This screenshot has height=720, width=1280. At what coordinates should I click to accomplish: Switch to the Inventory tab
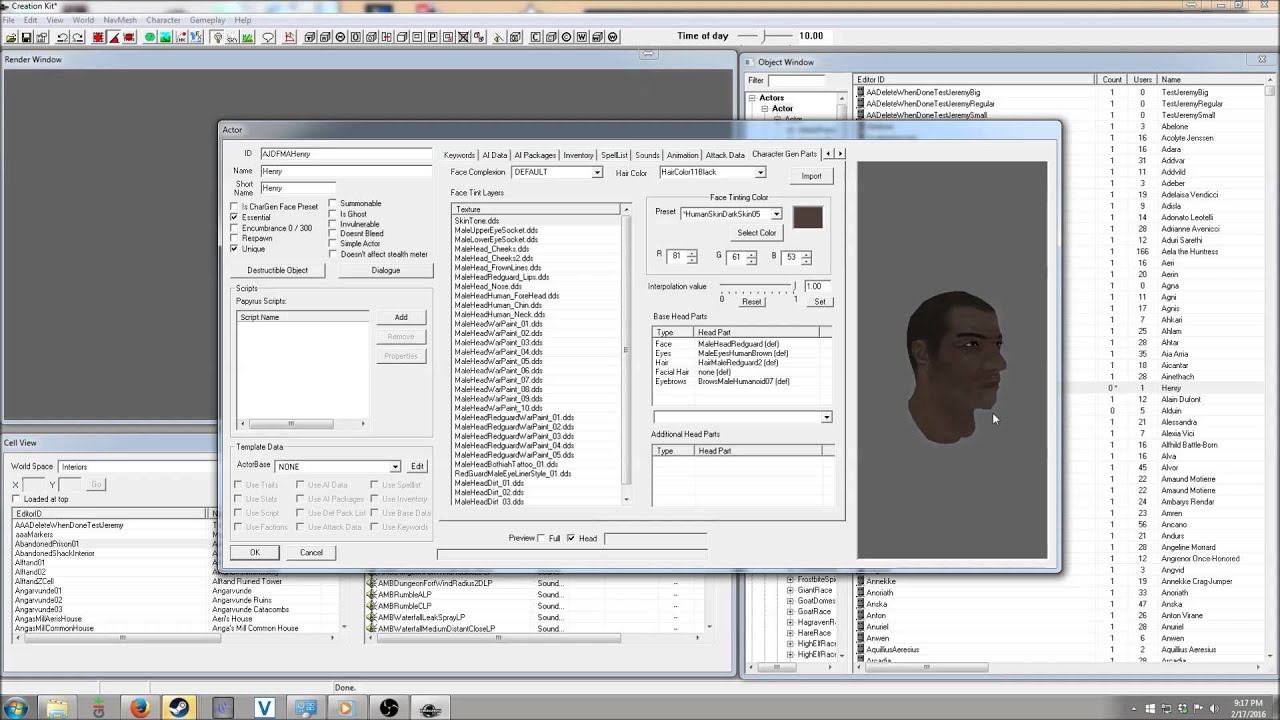578,155
